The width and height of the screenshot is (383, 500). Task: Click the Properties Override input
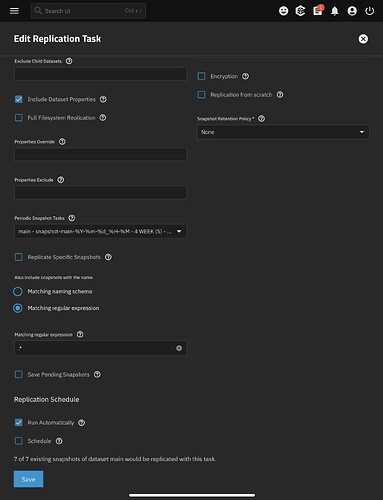click(x=100, y=154)
